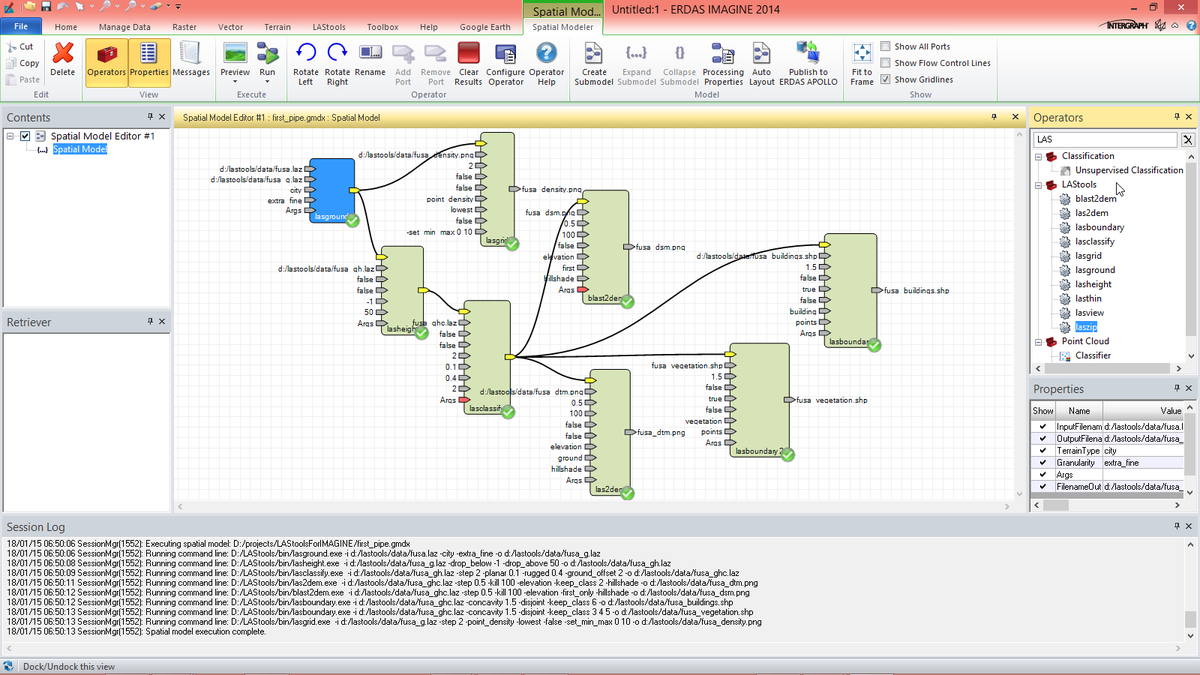The image size is (1200, 675).
Task: Select Spatial Model in Contents tree
Action: coord(80,149)
